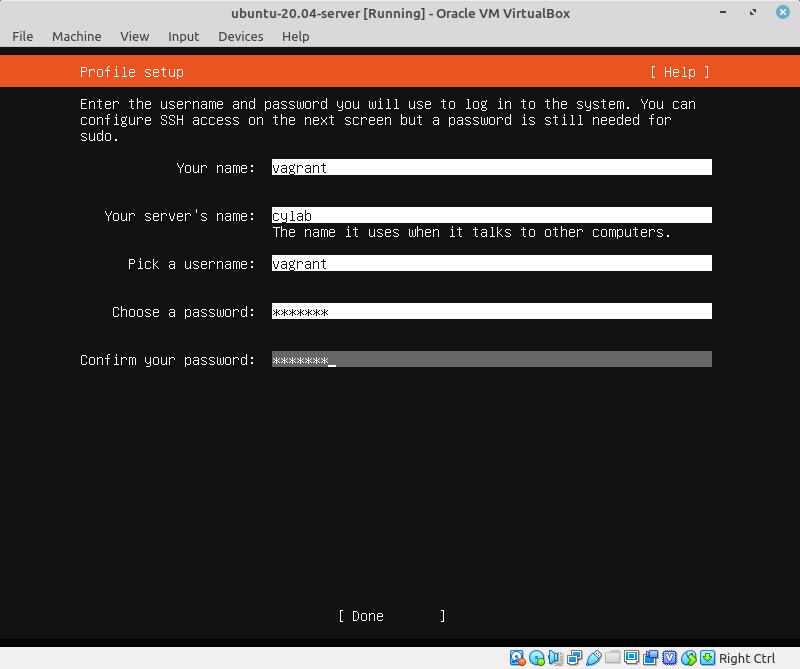Click the USB devices status icon
800x669 pixels.
click(x=593, y=658)
